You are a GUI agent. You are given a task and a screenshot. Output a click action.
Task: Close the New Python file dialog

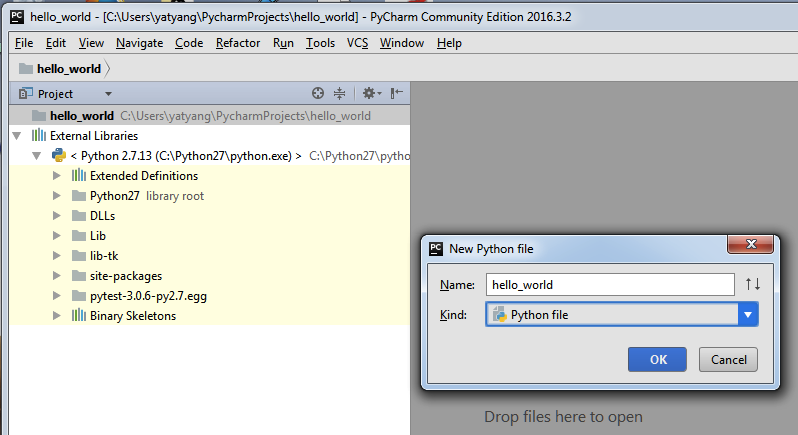pyautogui.click(x=751, y=244)
